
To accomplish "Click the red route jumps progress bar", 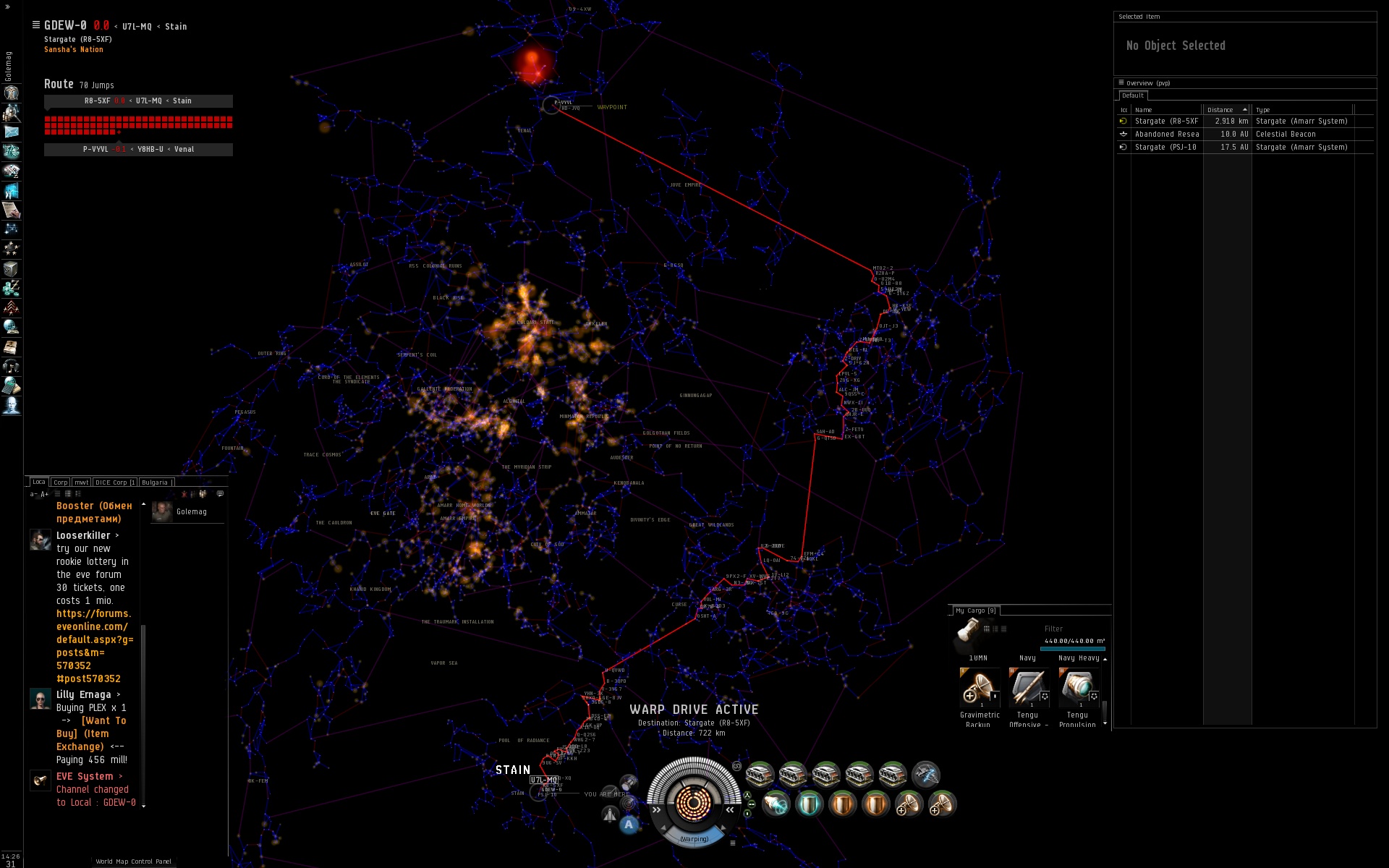I will 138,125.
